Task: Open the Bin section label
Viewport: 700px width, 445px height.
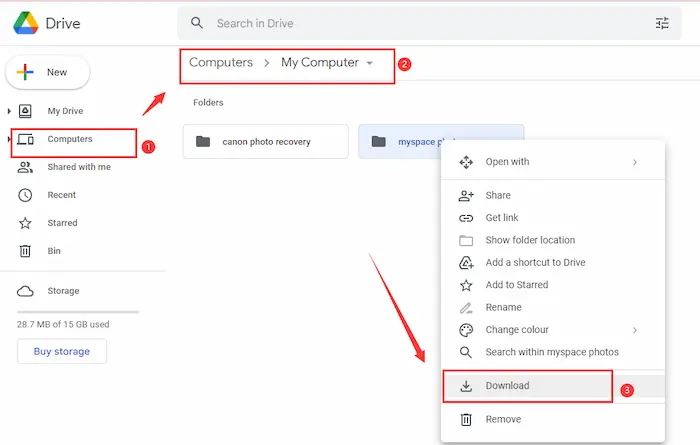Action: (54, 251)
